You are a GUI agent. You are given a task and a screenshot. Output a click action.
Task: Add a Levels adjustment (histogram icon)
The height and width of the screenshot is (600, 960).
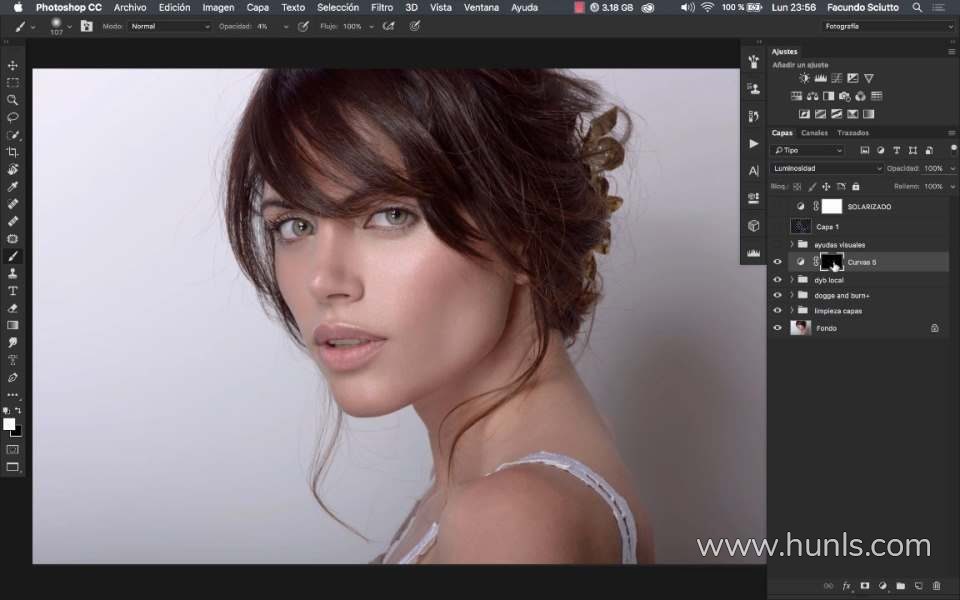coord(820,78)
